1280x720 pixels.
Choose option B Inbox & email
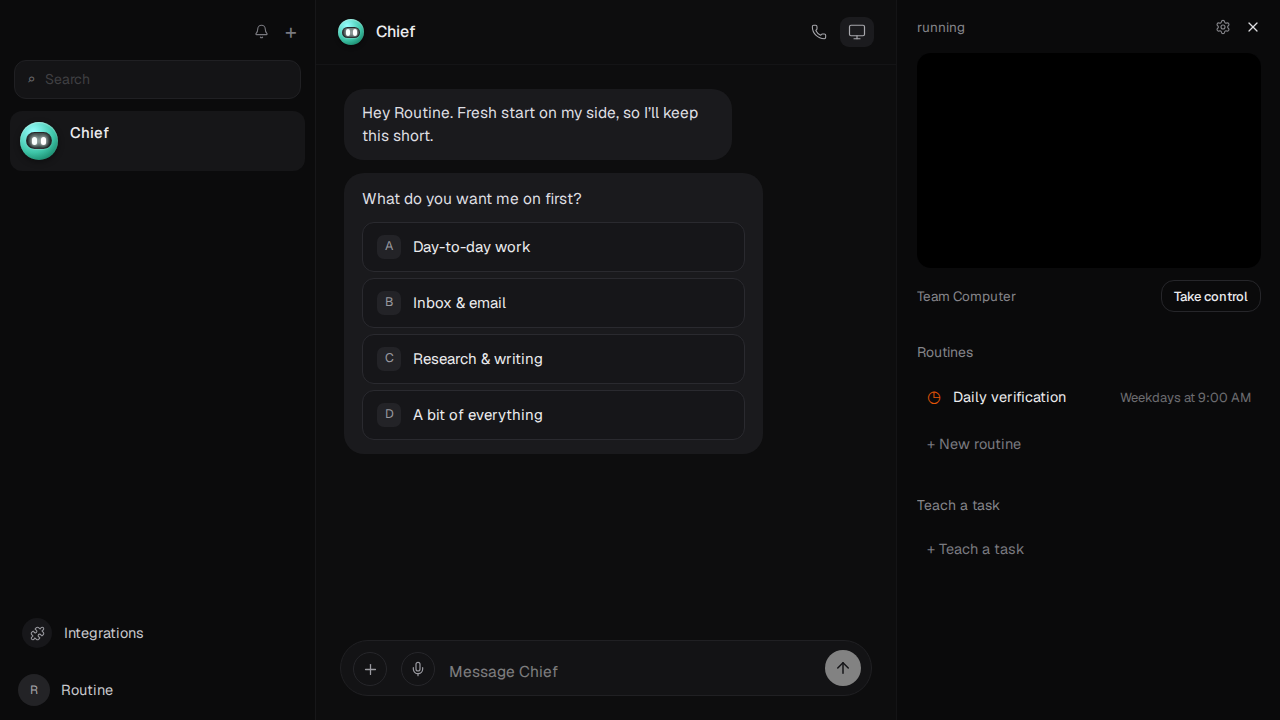pos(553,303)
